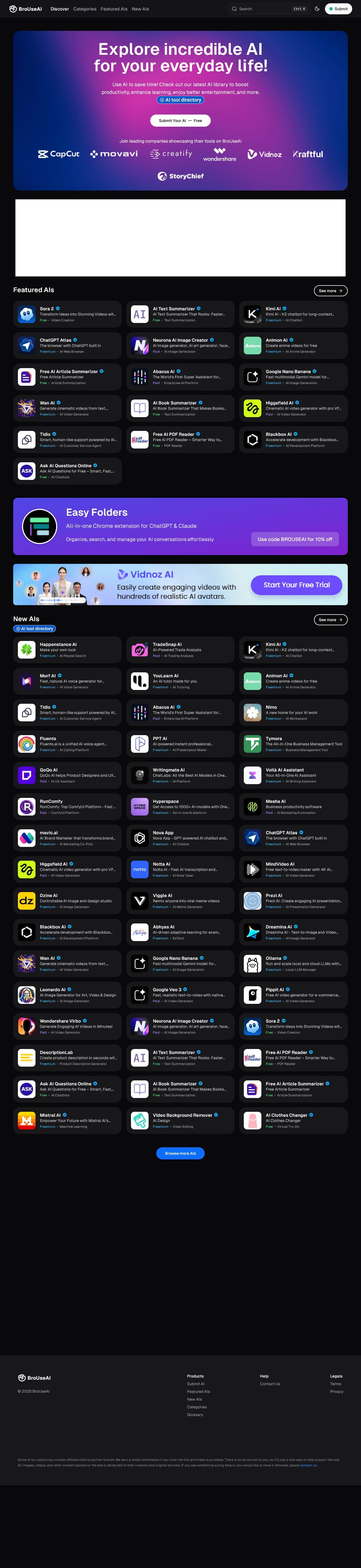Screen dimensions: 361x1568
Task: Click the Dzine AI yellow icon
Action: click(27, 901)
